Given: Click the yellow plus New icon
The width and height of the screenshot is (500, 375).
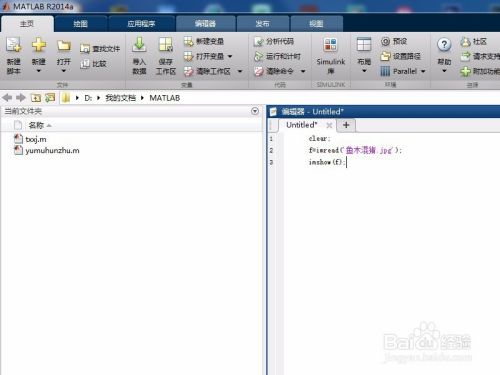Looking at the screenshot, I should click(39, 45).
